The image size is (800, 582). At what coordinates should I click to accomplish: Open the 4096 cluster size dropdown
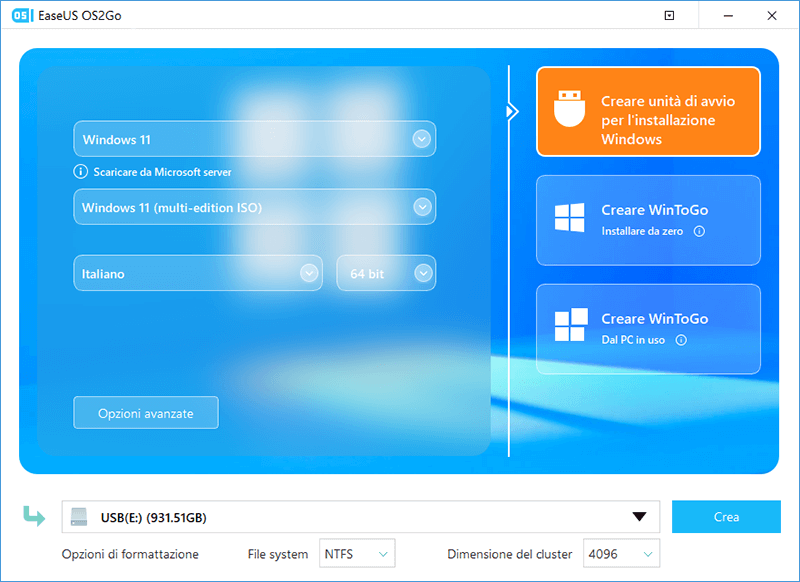click(621, 553)
